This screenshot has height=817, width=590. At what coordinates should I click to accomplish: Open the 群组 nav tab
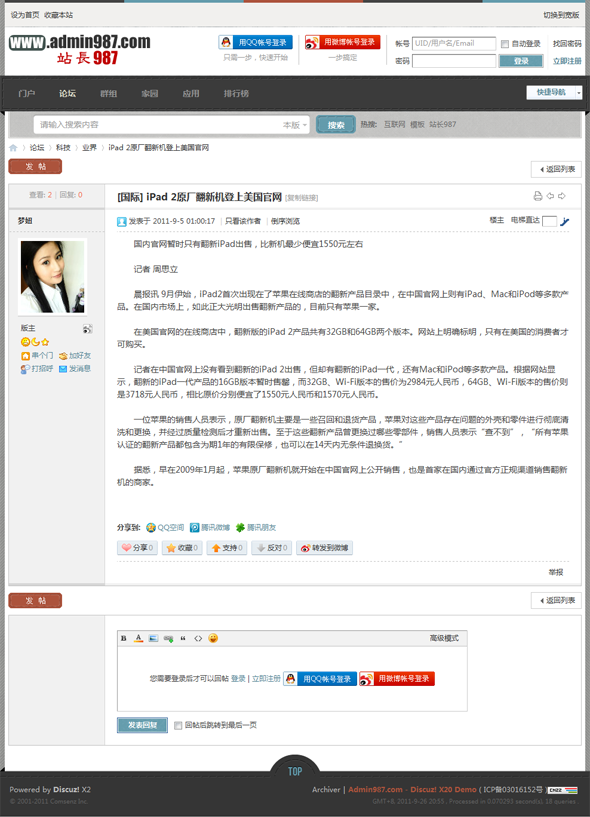[108, 93]
